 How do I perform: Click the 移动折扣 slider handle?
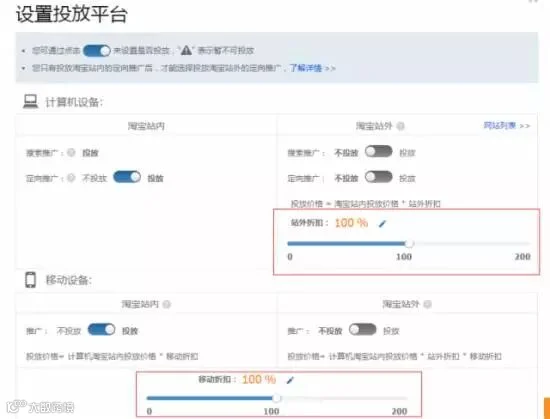point(277,398)
